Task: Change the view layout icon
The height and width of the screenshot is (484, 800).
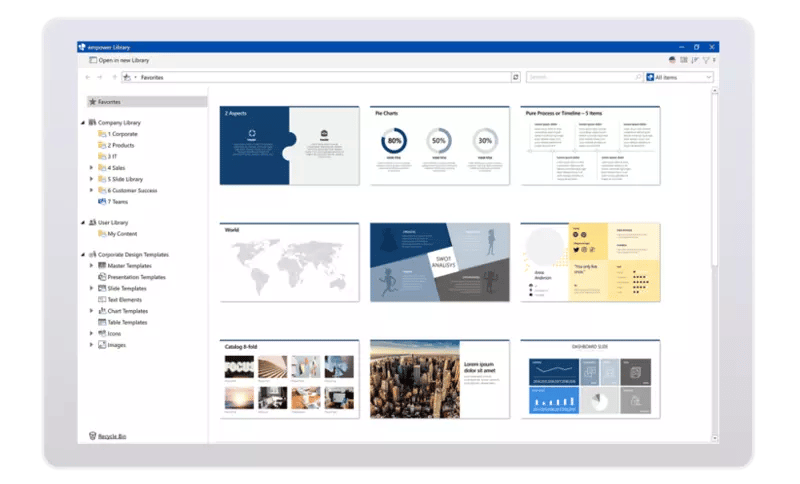Action: pos(684,60)
